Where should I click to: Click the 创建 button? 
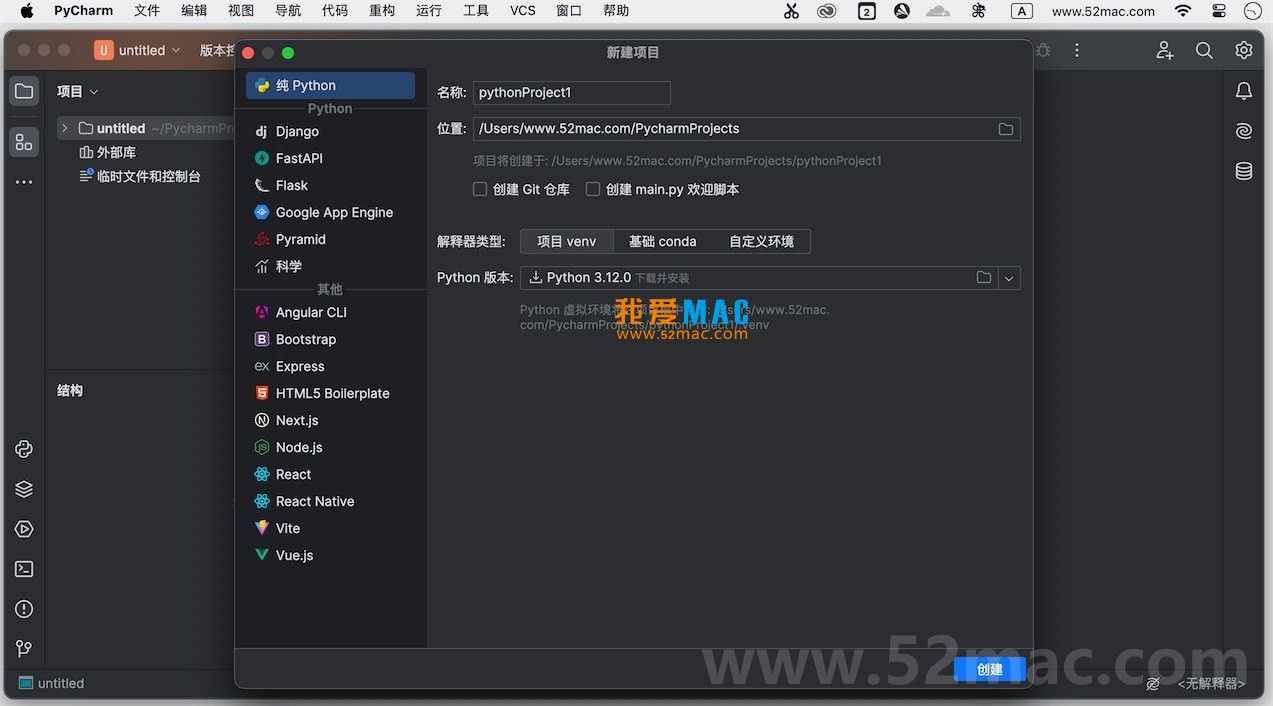tap(990, 669)
